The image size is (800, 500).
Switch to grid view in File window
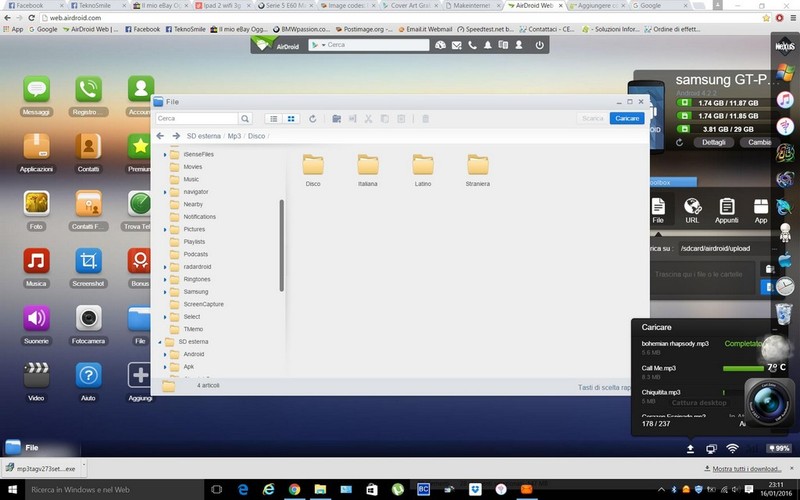[291, 119]
